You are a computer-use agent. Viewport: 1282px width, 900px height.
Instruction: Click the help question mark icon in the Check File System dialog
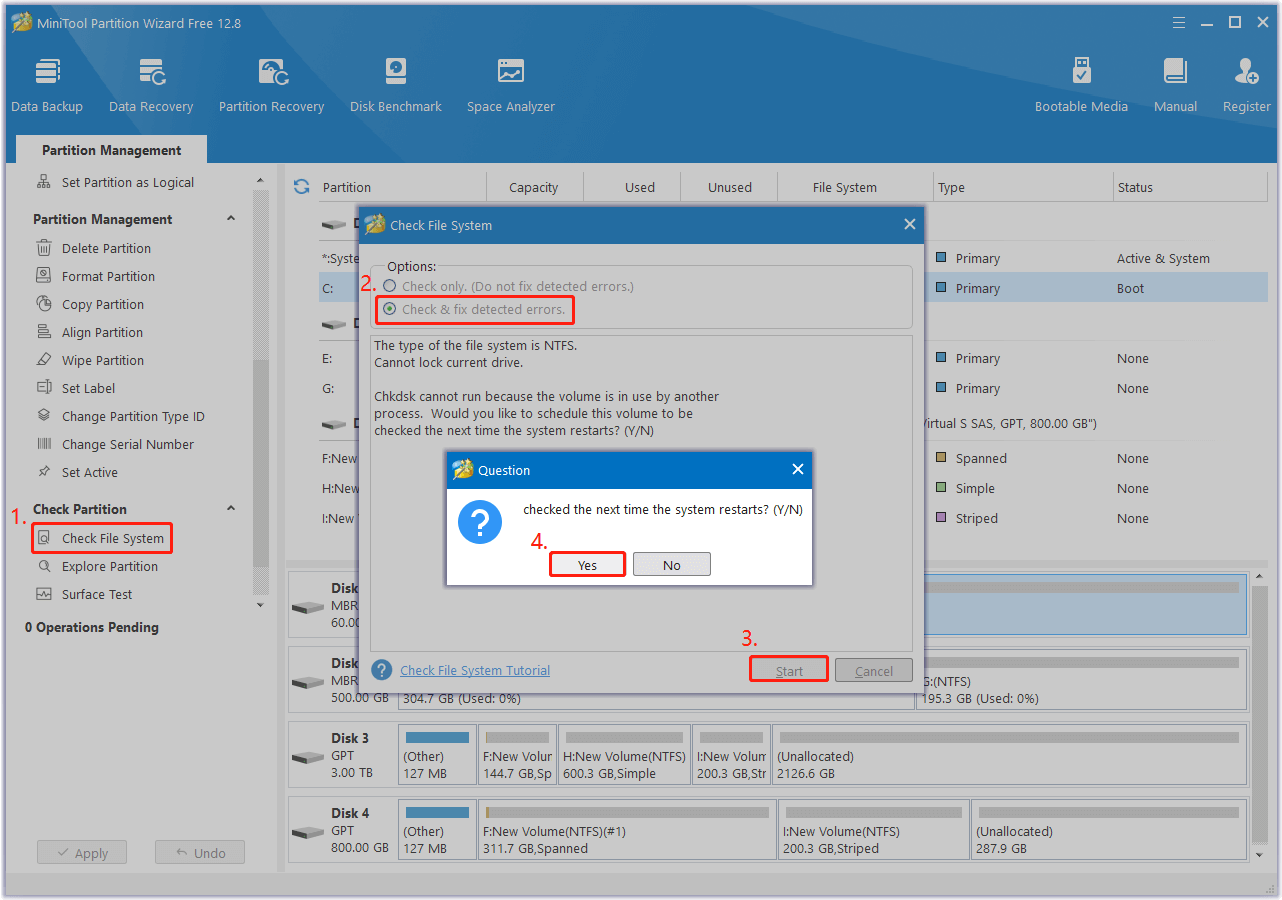pyautogui.click(x=381, y=670)
